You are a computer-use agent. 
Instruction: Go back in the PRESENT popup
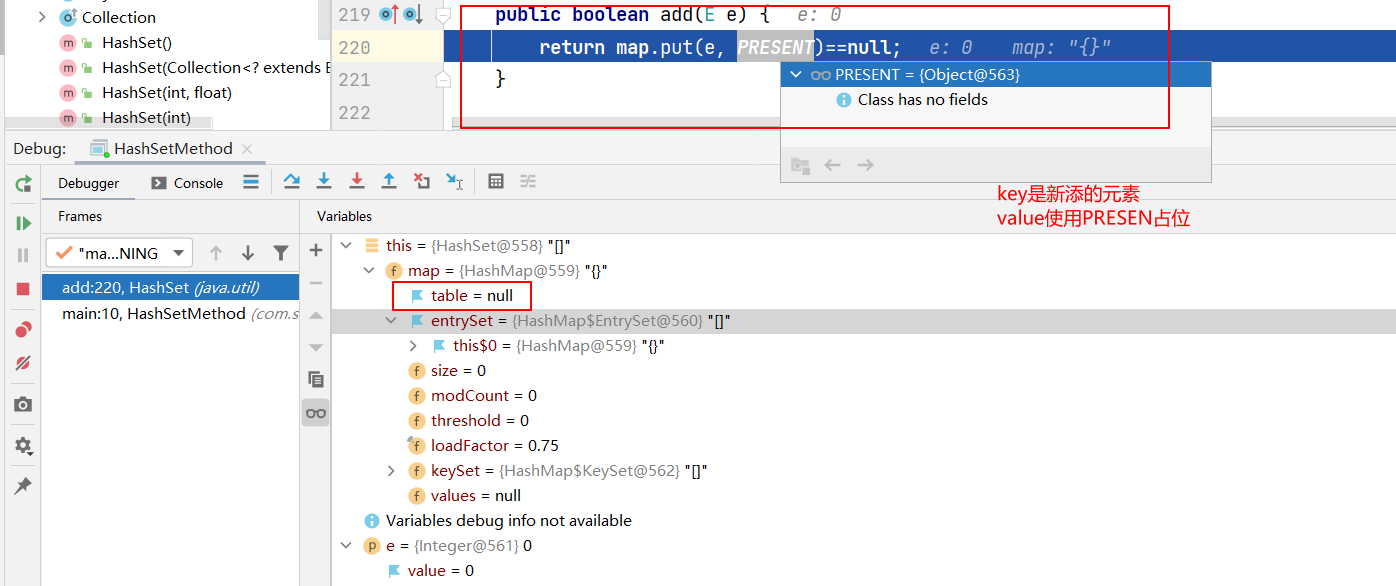click(832, 165)
